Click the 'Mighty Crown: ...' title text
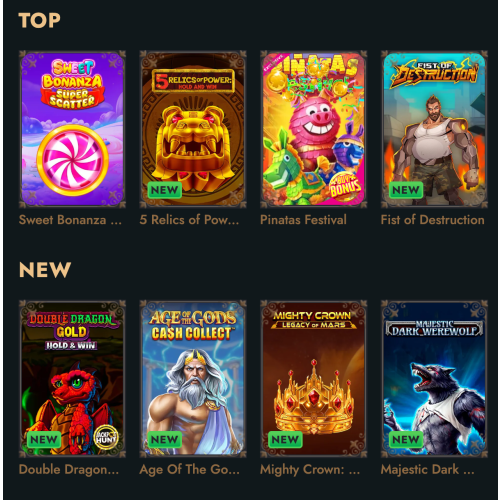 [x=310, y=470]
